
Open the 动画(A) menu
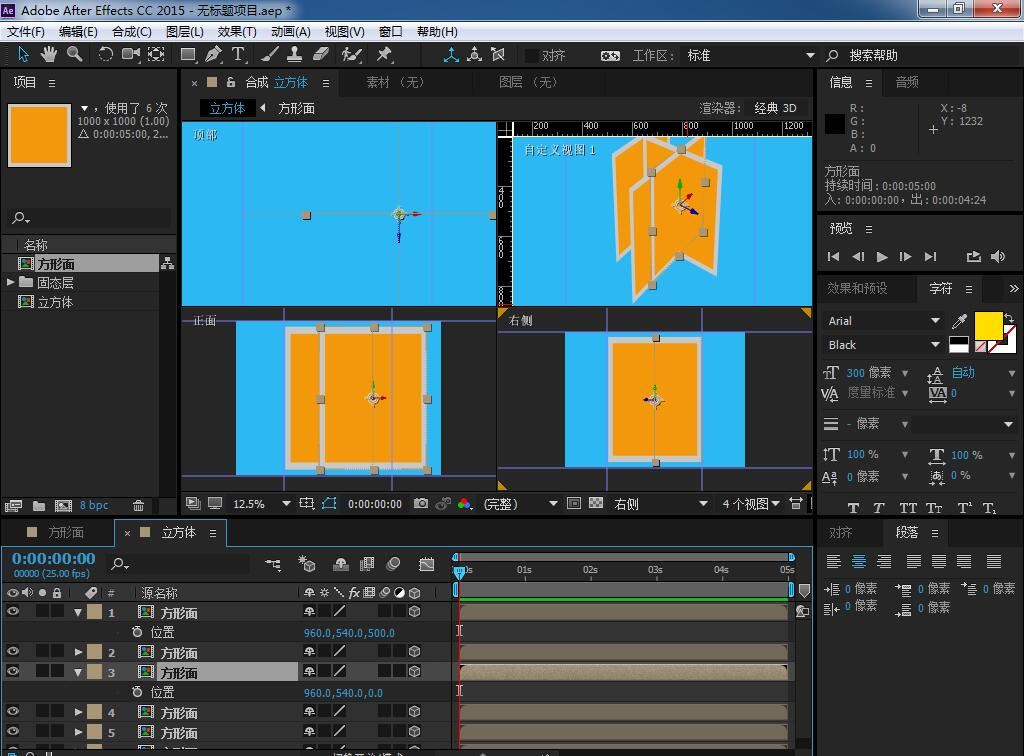[x=291, y=32]
